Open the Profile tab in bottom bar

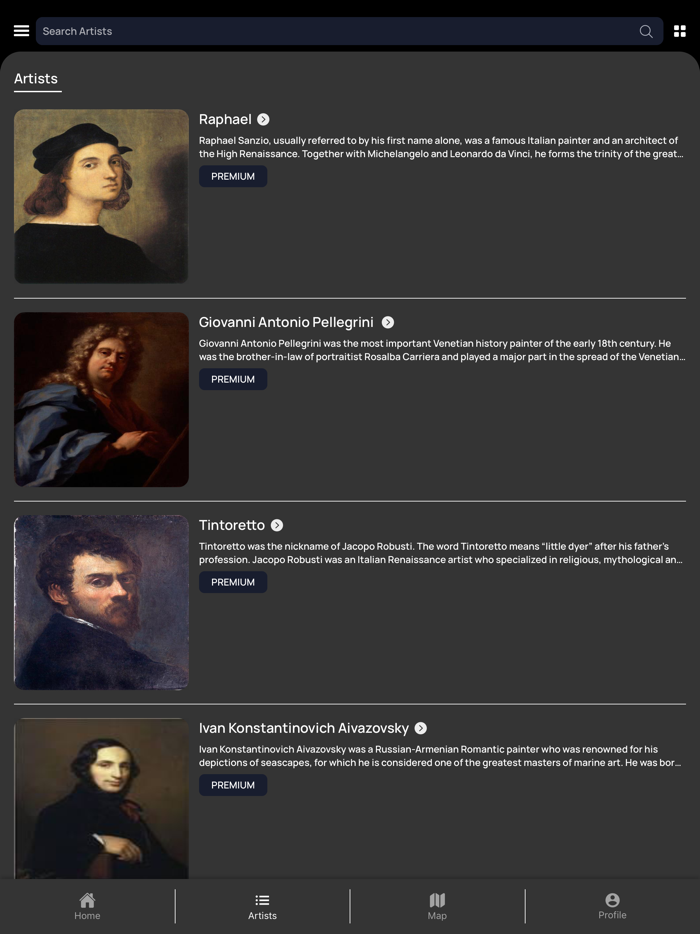[612, 907]
